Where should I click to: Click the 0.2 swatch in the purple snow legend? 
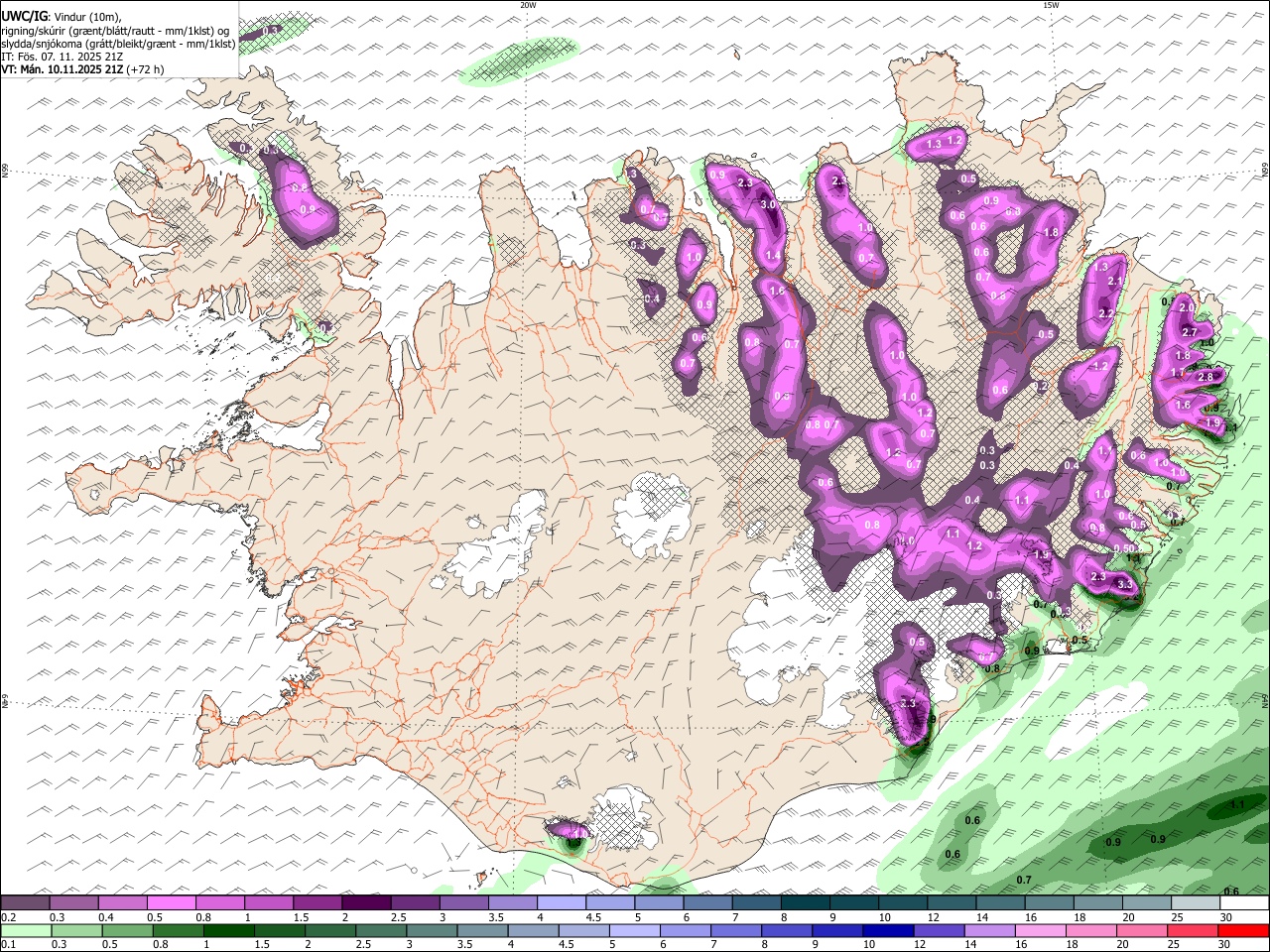[25, 903]
